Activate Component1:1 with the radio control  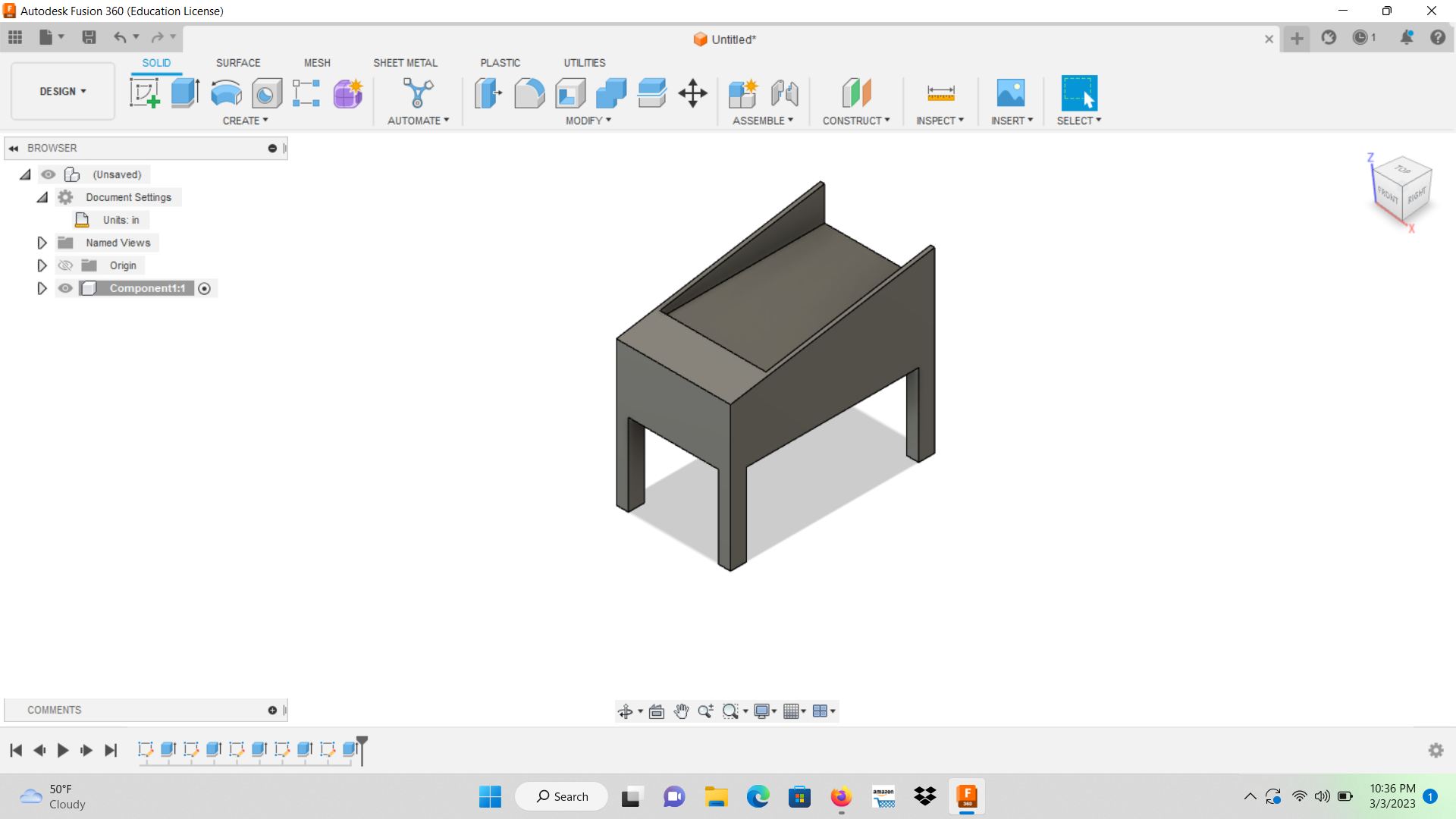[205, 288]
